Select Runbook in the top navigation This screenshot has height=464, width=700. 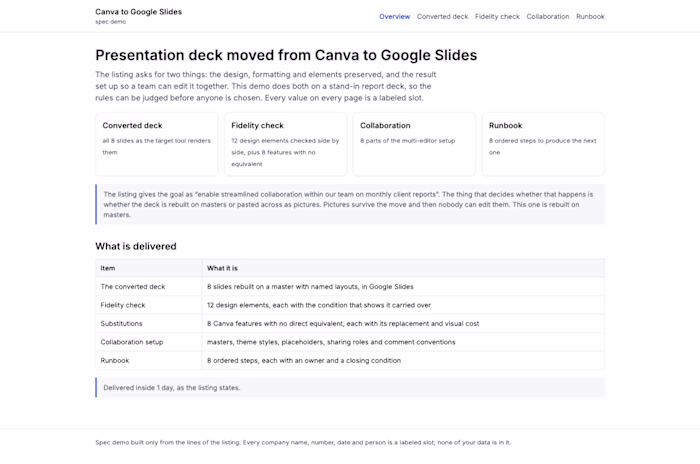click(590, 17)
